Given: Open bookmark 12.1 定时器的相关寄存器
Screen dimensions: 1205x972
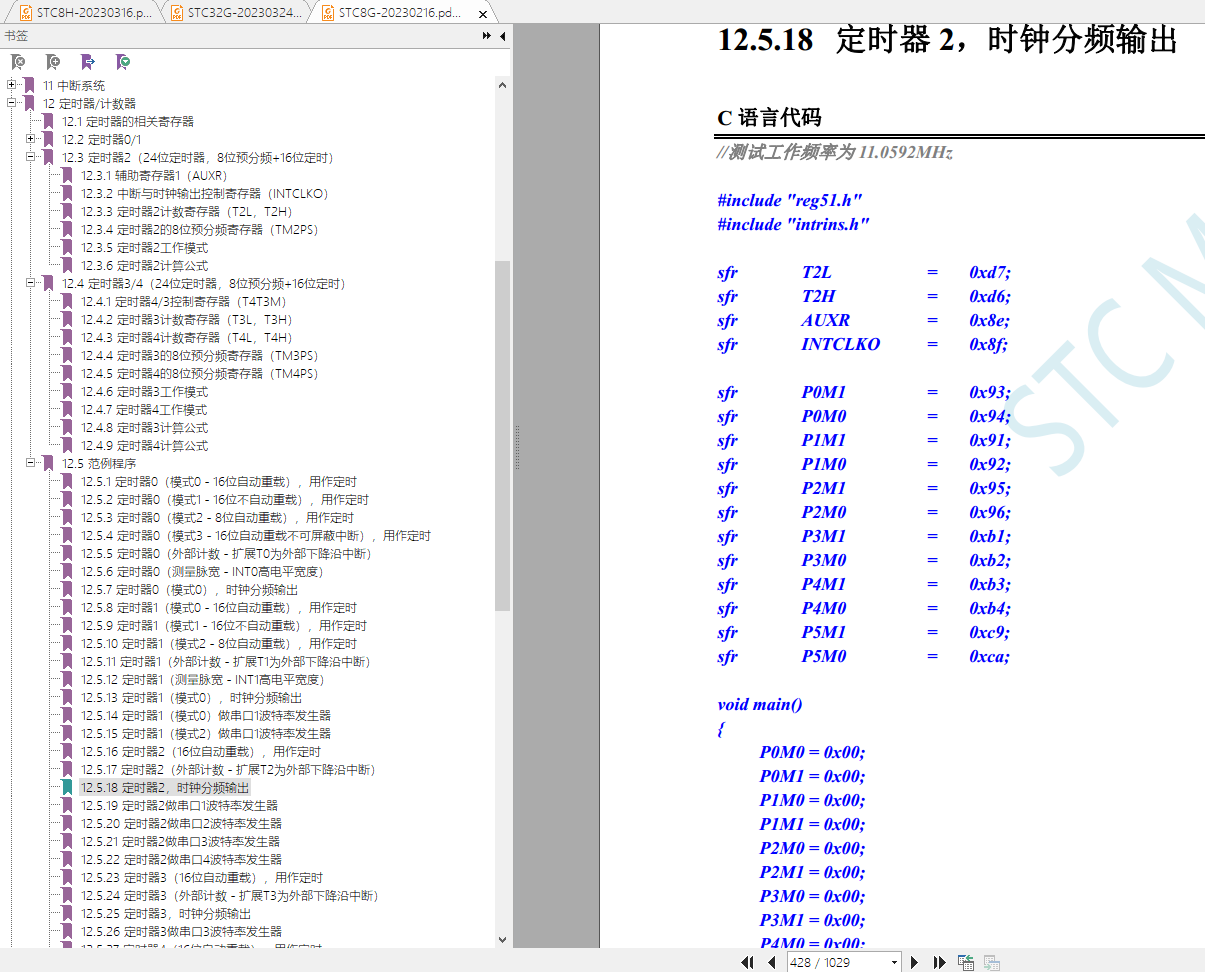Looking at the screenshot, I should coord(128,121).
